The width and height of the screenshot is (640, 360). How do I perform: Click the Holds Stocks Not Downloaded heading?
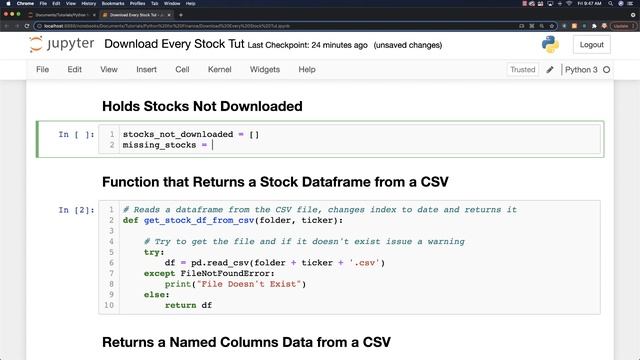[202, 106]
